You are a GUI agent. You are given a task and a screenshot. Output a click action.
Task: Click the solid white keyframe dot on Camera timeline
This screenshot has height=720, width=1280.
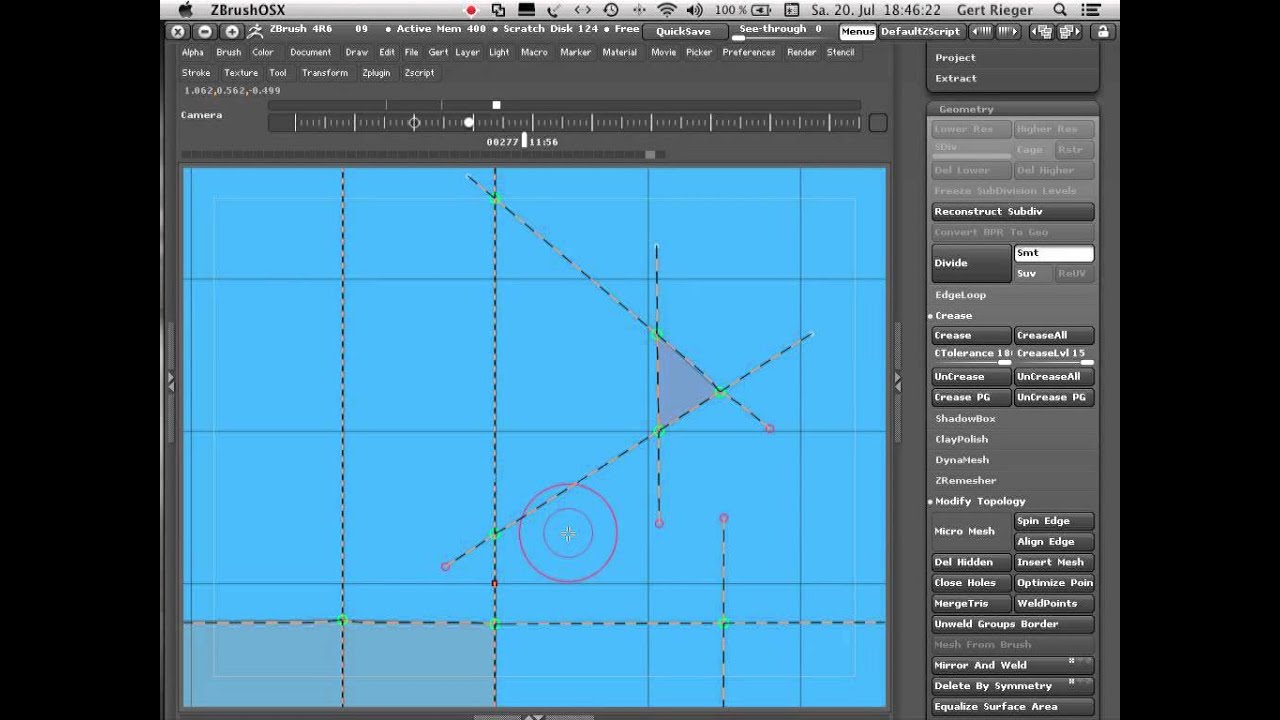pyautogui.click(x=469, y=123)
